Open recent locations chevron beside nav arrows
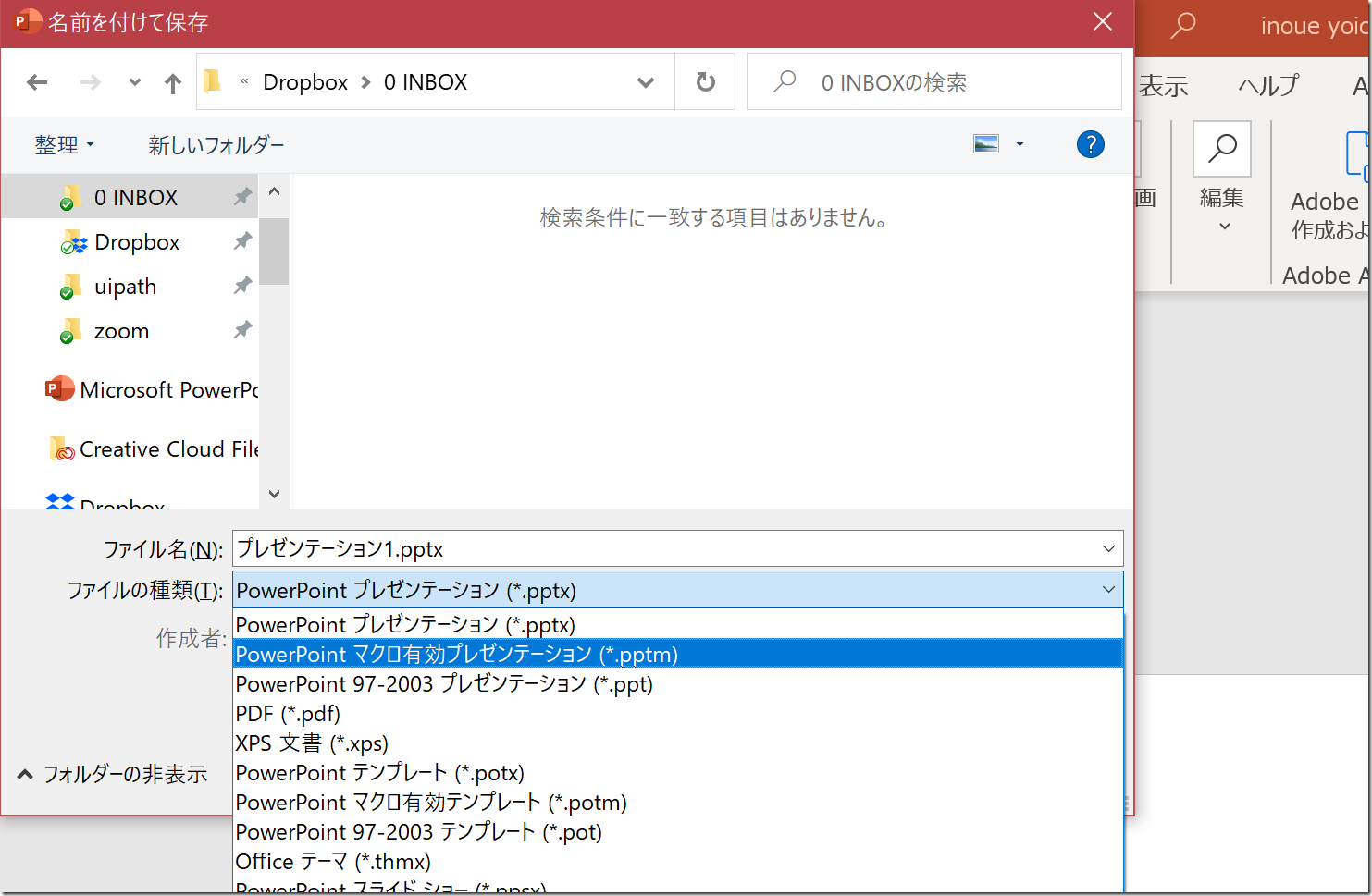Viewport: 1372px width, 896px height. (x=135, y=83)
